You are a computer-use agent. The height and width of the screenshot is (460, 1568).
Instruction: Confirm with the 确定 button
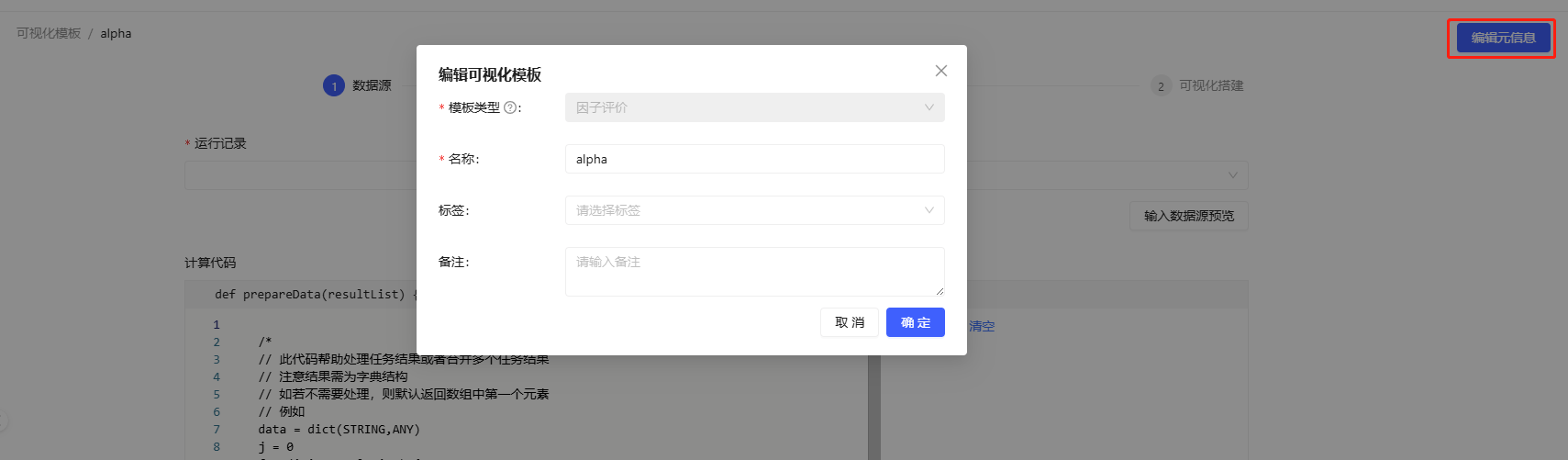[x=915, y=322]
